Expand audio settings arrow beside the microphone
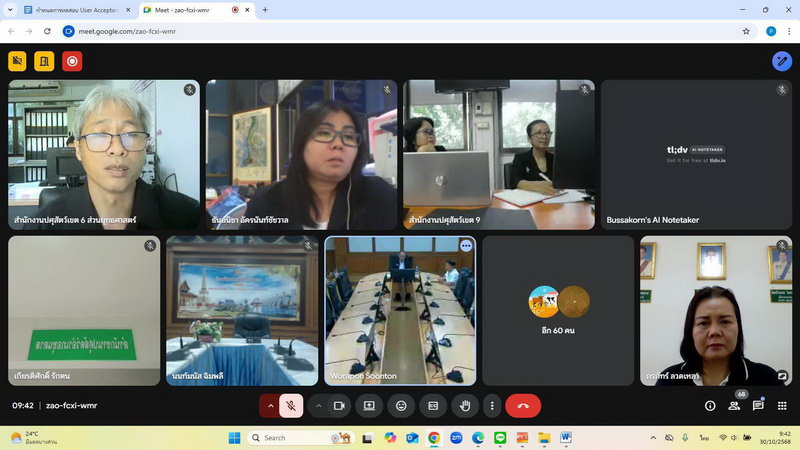The image size is (800, 450). point(269,406)
